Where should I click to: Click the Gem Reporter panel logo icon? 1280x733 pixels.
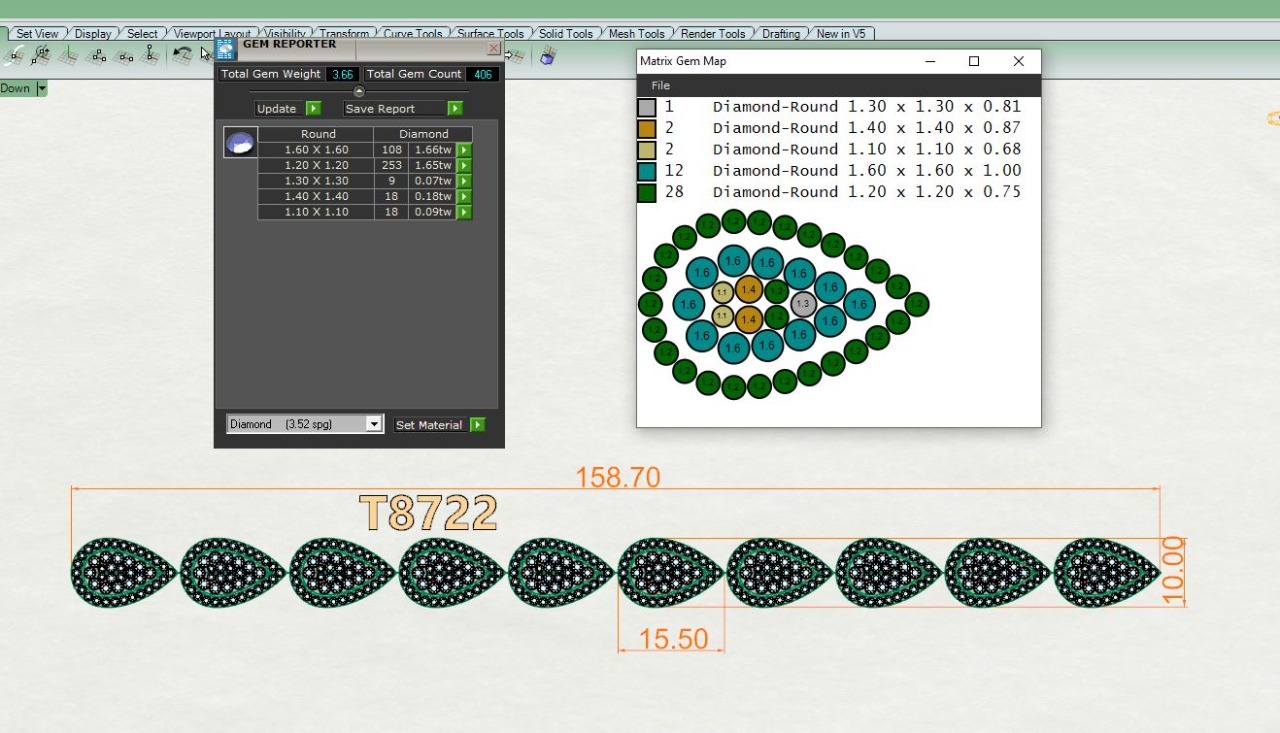pyautogui.click(x=226, y=49)
